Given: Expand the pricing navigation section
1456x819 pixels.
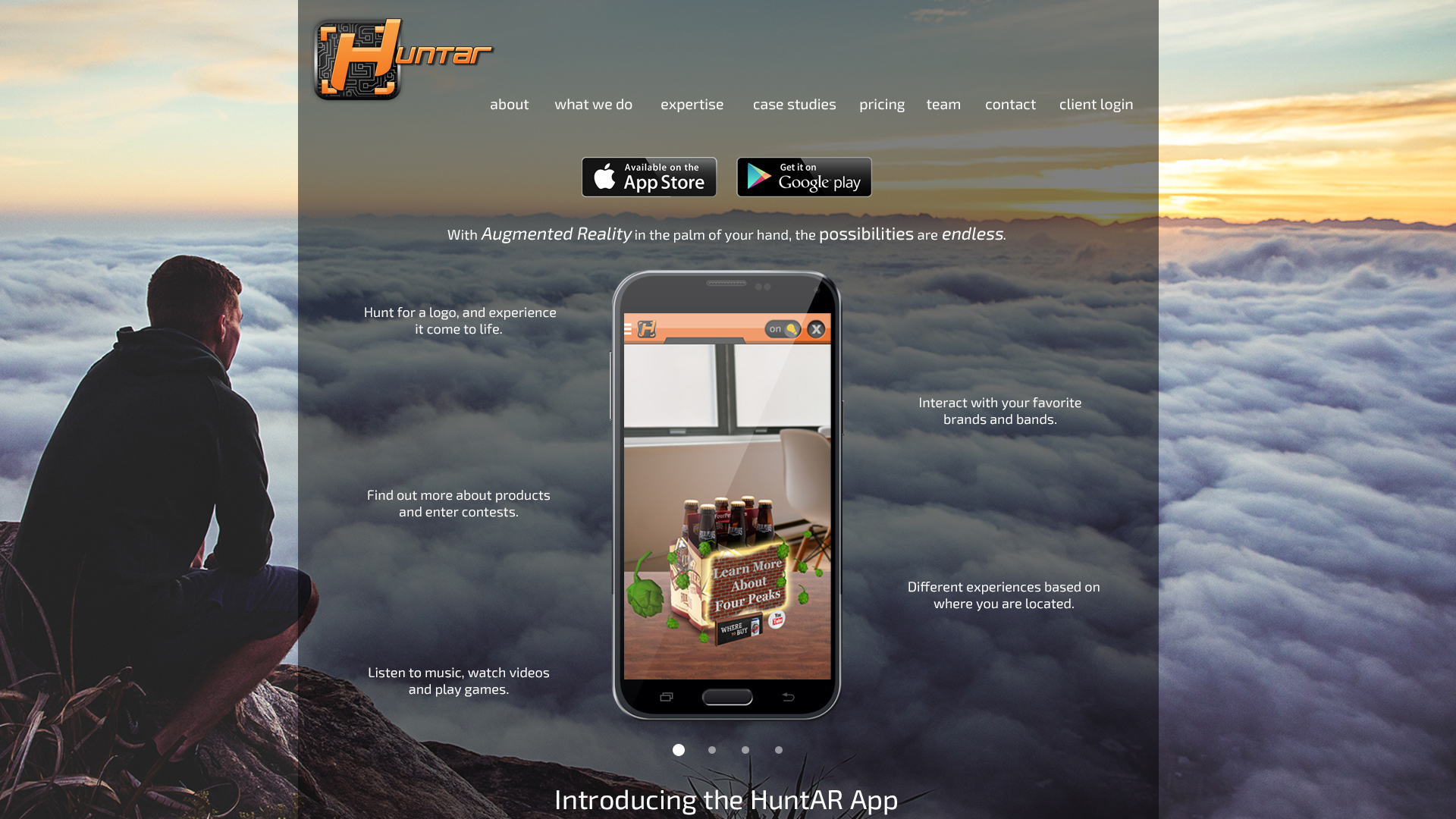Looking at the screenshot, I should (x=882, y=103).
